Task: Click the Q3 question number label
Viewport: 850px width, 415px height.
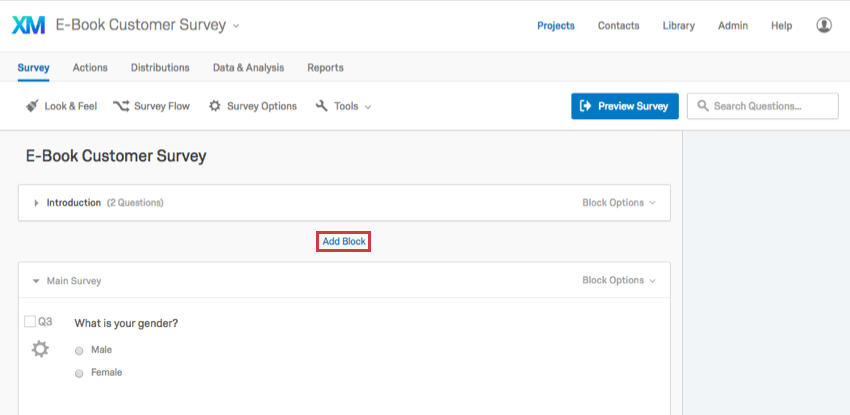Action: [x=45, y=322]
